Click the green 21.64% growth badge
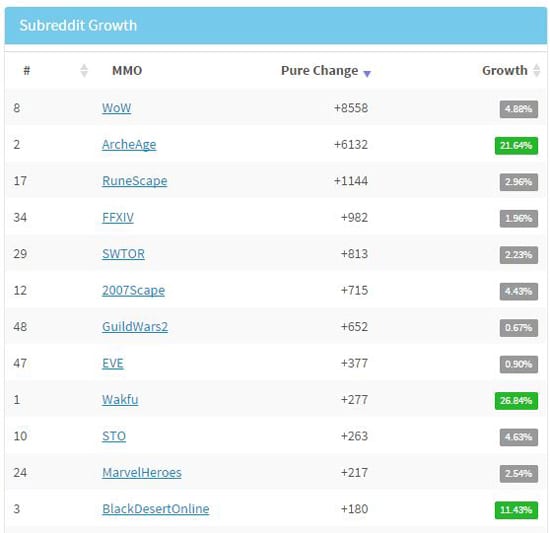The height and width of the screenshot is (533, 550). point(516,146)
